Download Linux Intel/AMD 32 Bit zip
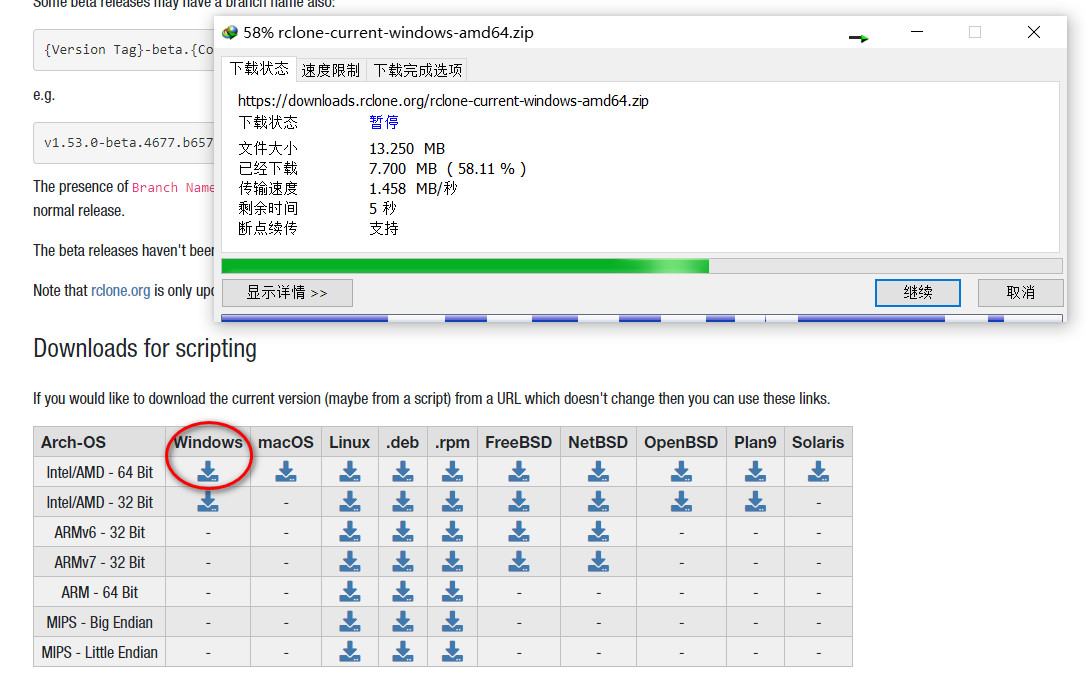This screenshot has height=690, width=1092. point(350,502)
